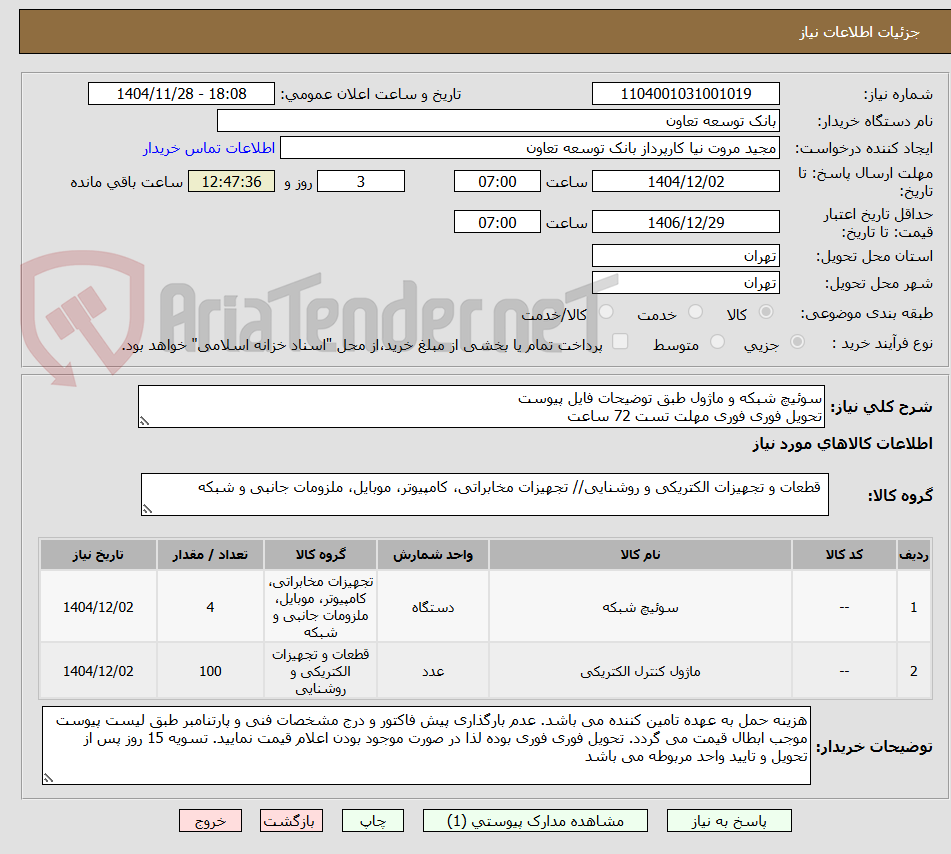Select the 'کالا/خدمت' radio button
Viewport: 951px width, 854px height.
pos(606,312)
